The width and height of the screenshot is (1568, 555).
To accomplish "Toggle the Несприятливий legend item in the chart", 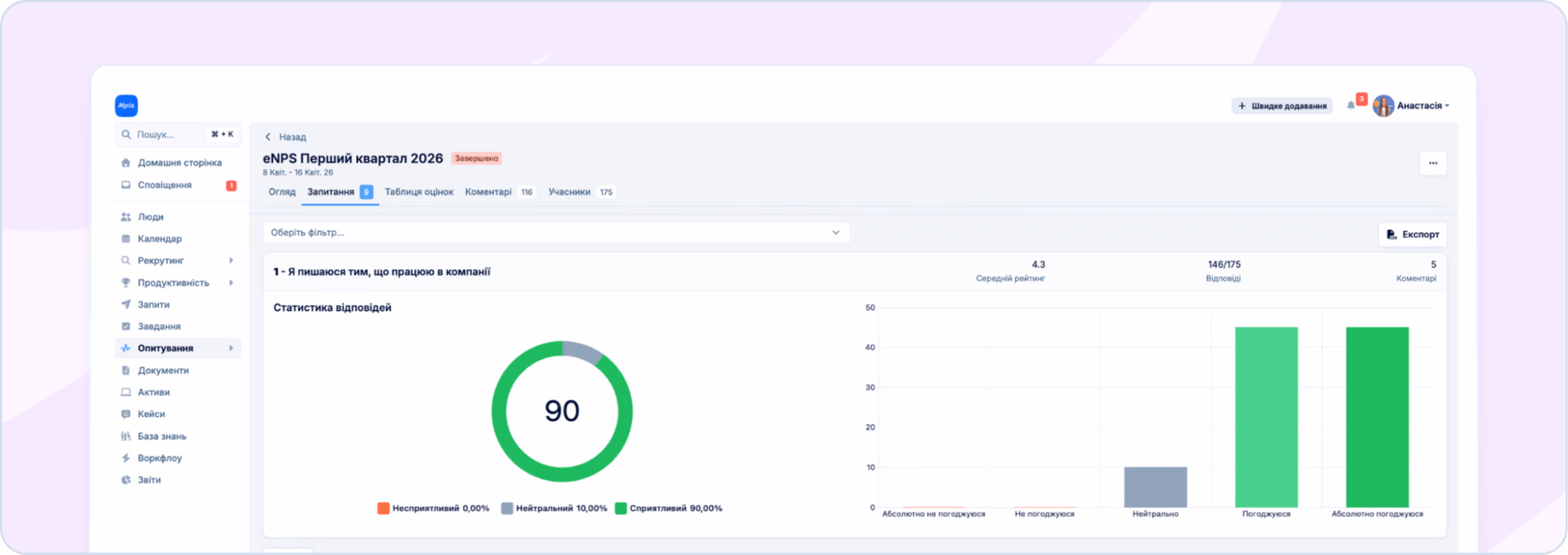I will 433,508.
